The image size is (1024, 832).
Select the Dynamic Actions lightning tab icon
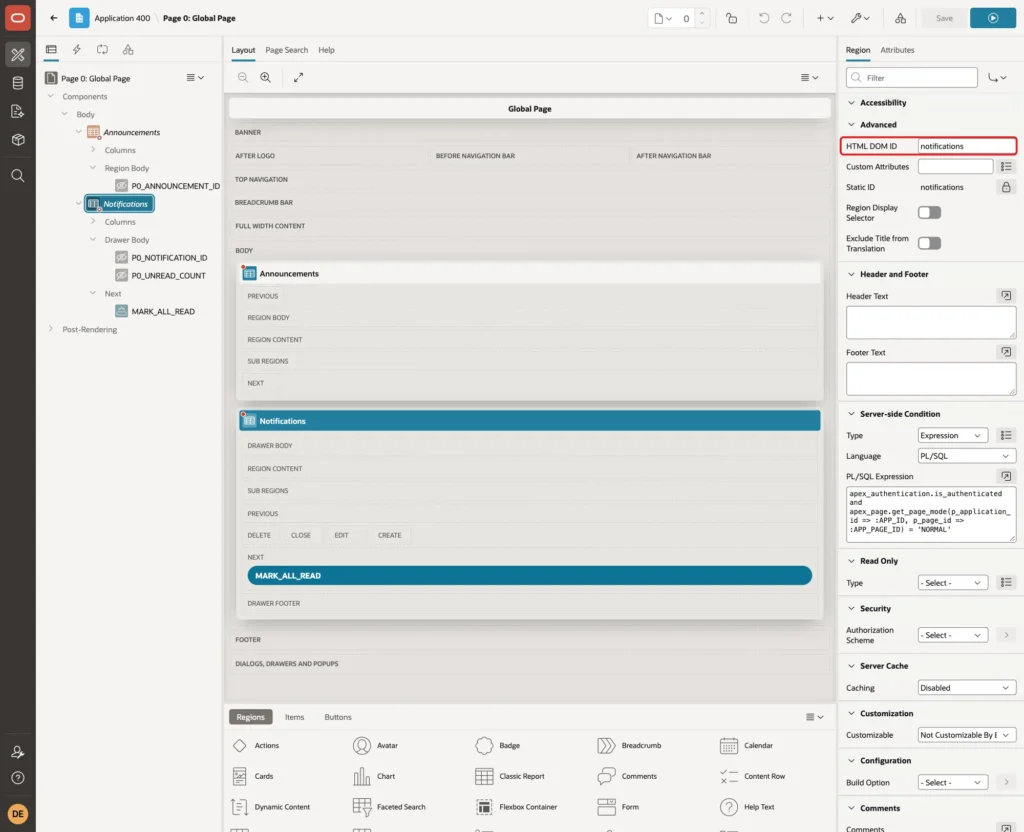click(76, 50)
